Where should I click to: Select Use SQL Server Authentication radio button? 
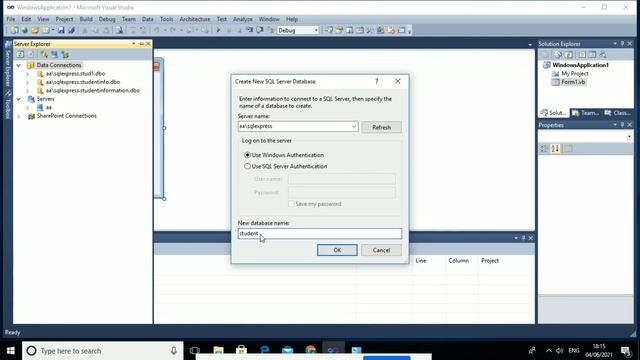(247, 166)
